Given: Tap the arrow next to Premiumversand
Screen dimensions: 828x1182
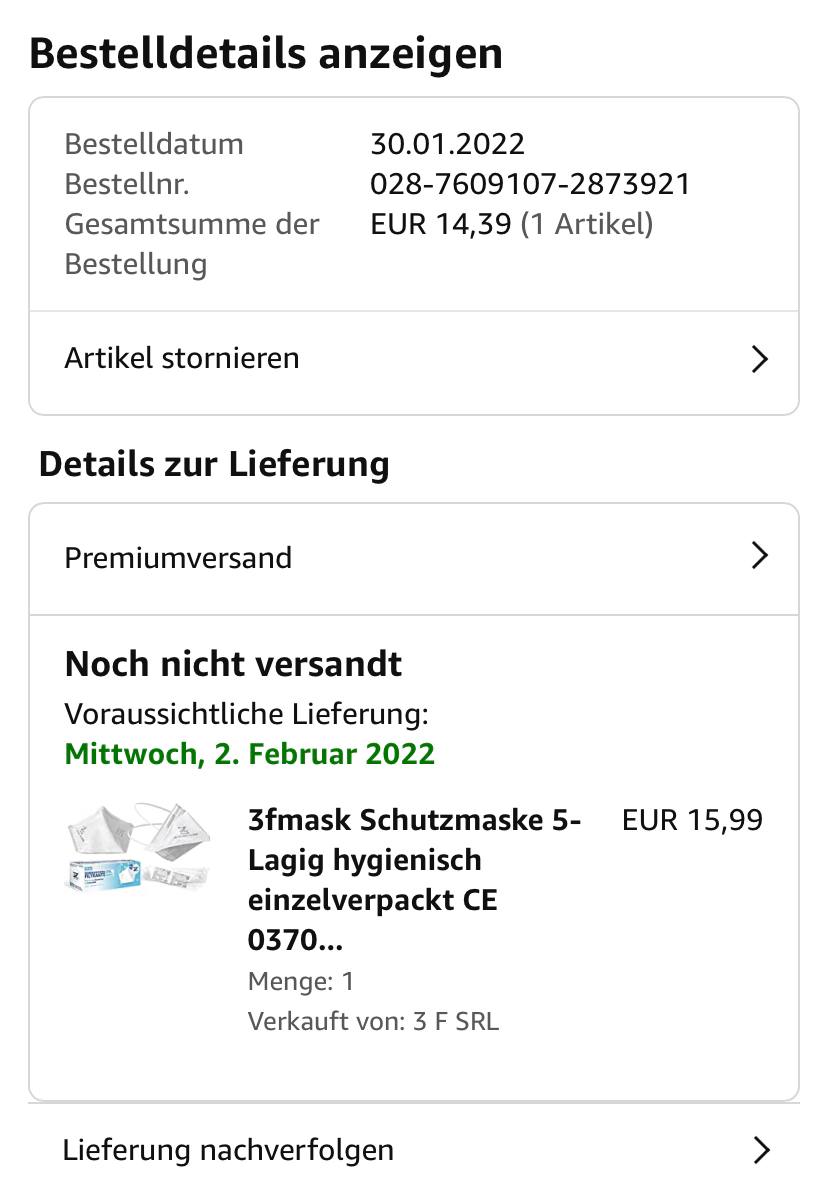Looking at the screenshot, I should click(x=760, y=556).
